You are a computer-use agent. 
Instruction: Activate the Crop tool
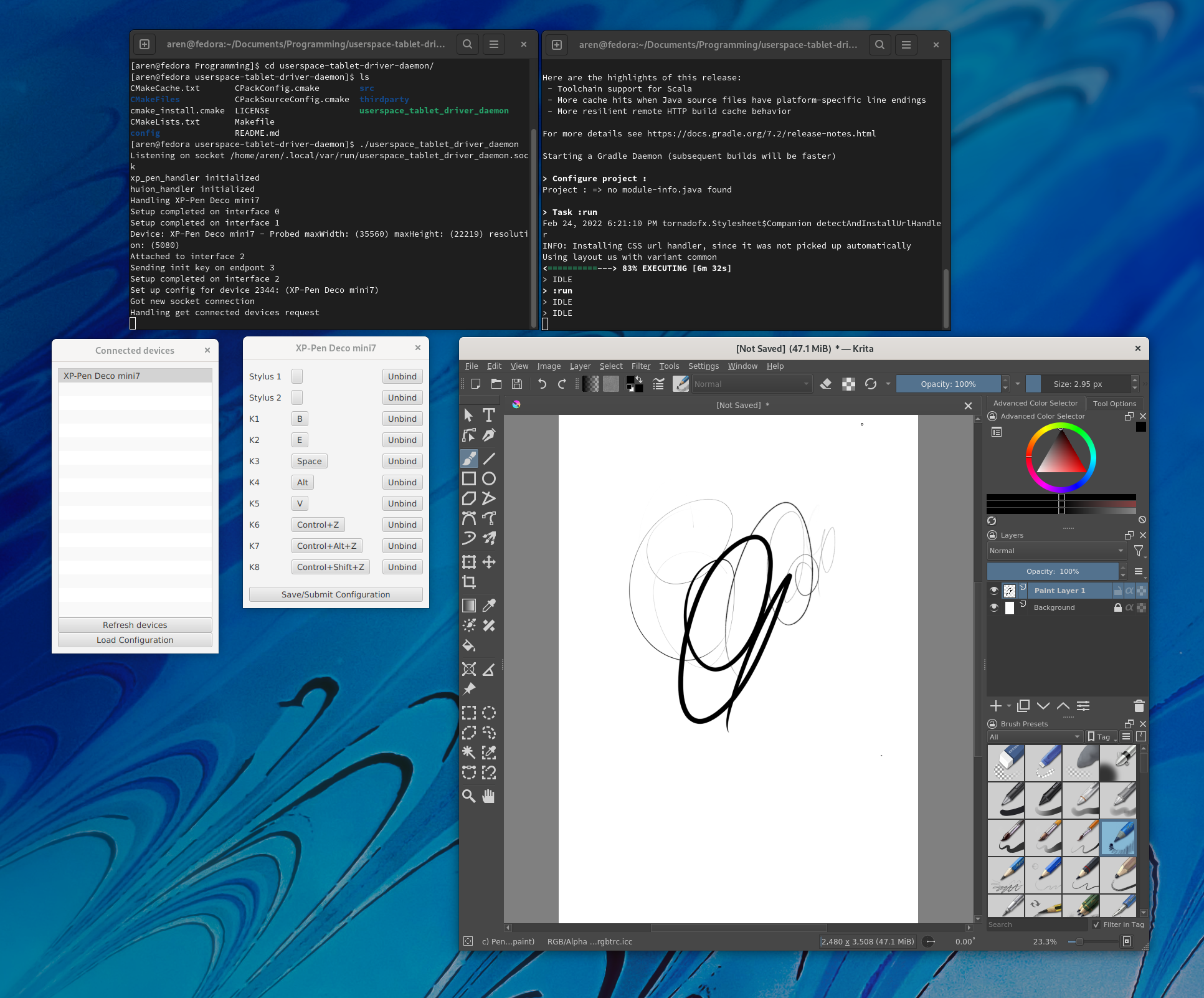[x=468, y=581]
